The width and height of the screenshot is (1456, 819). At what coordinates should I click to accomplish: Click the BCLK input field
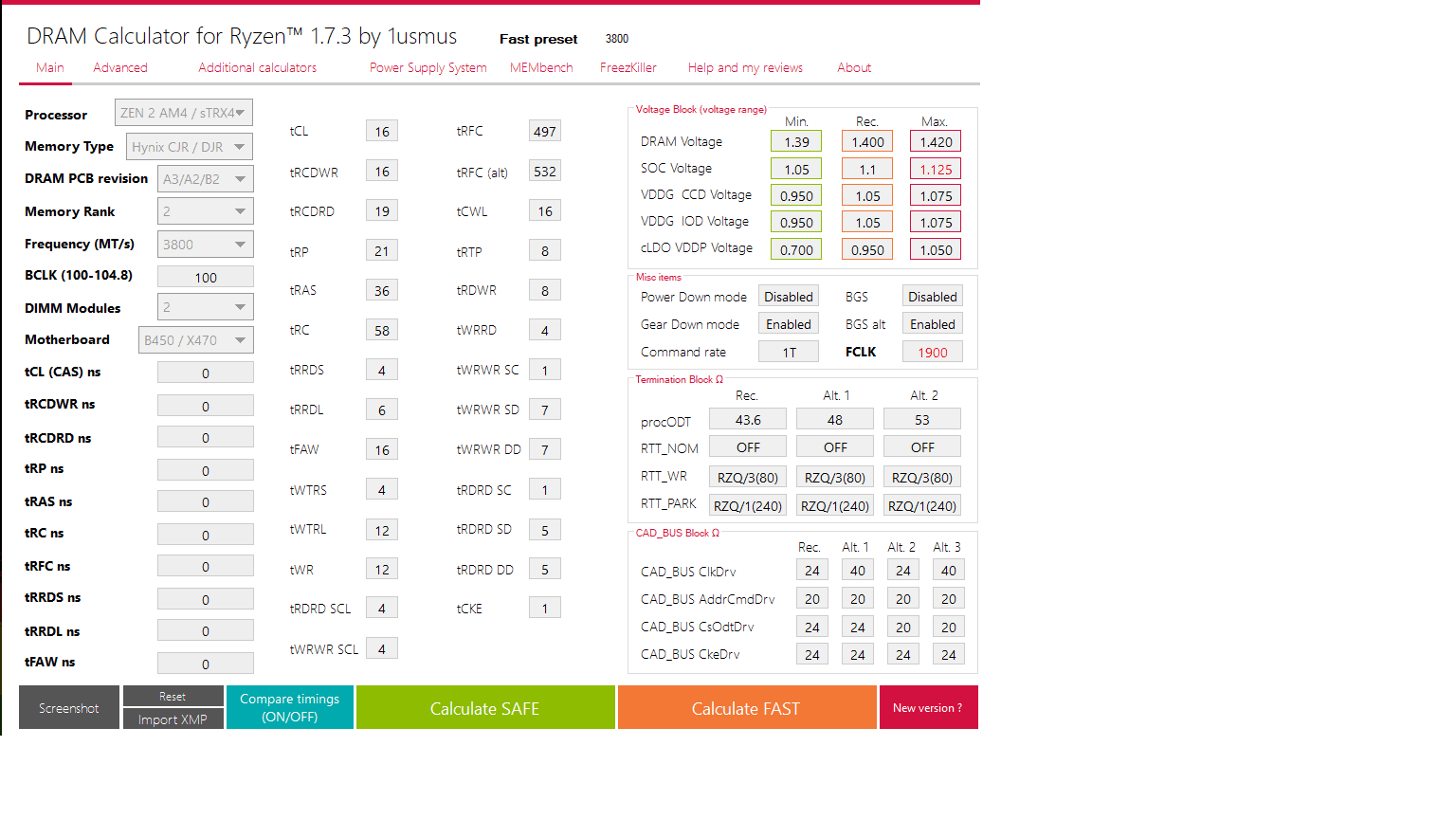point(206,277)
